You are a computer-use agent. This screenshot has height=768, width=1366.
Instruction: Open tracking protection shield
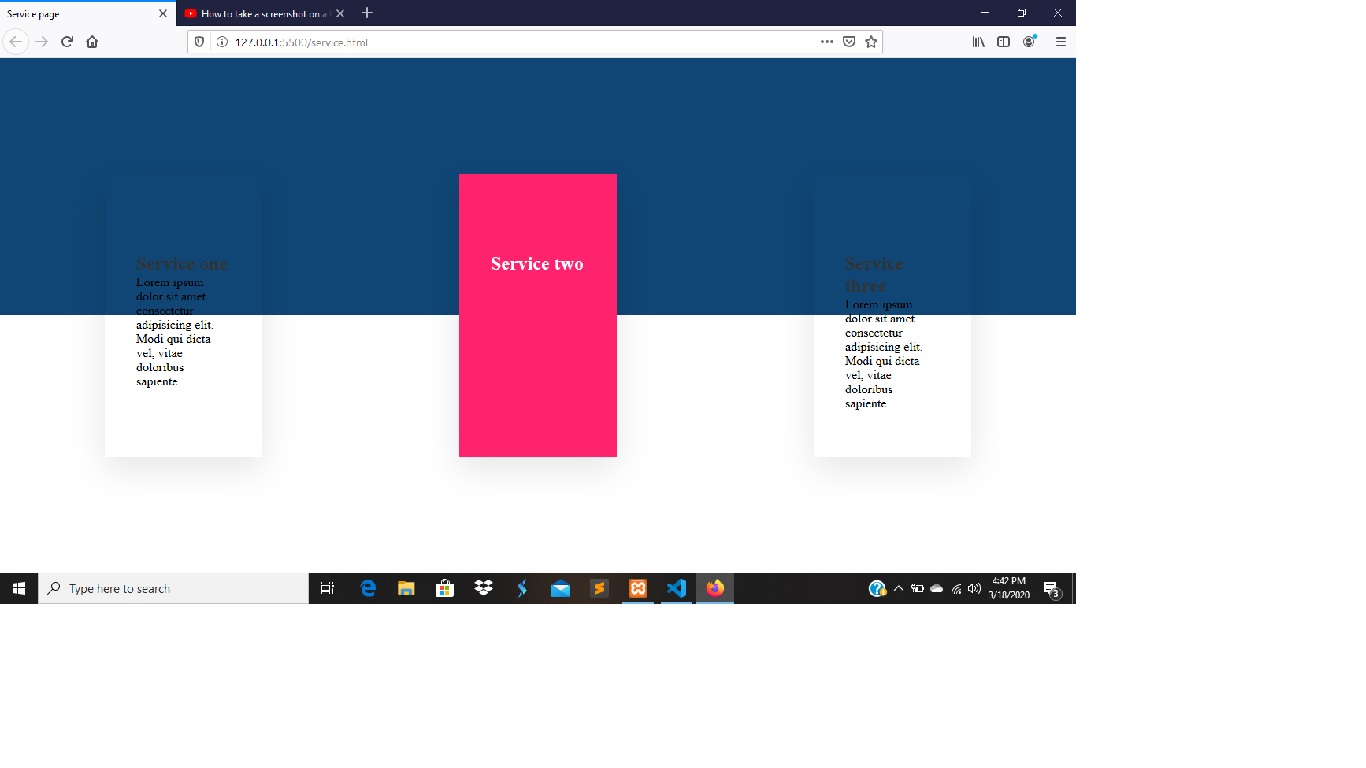point(200,42)
